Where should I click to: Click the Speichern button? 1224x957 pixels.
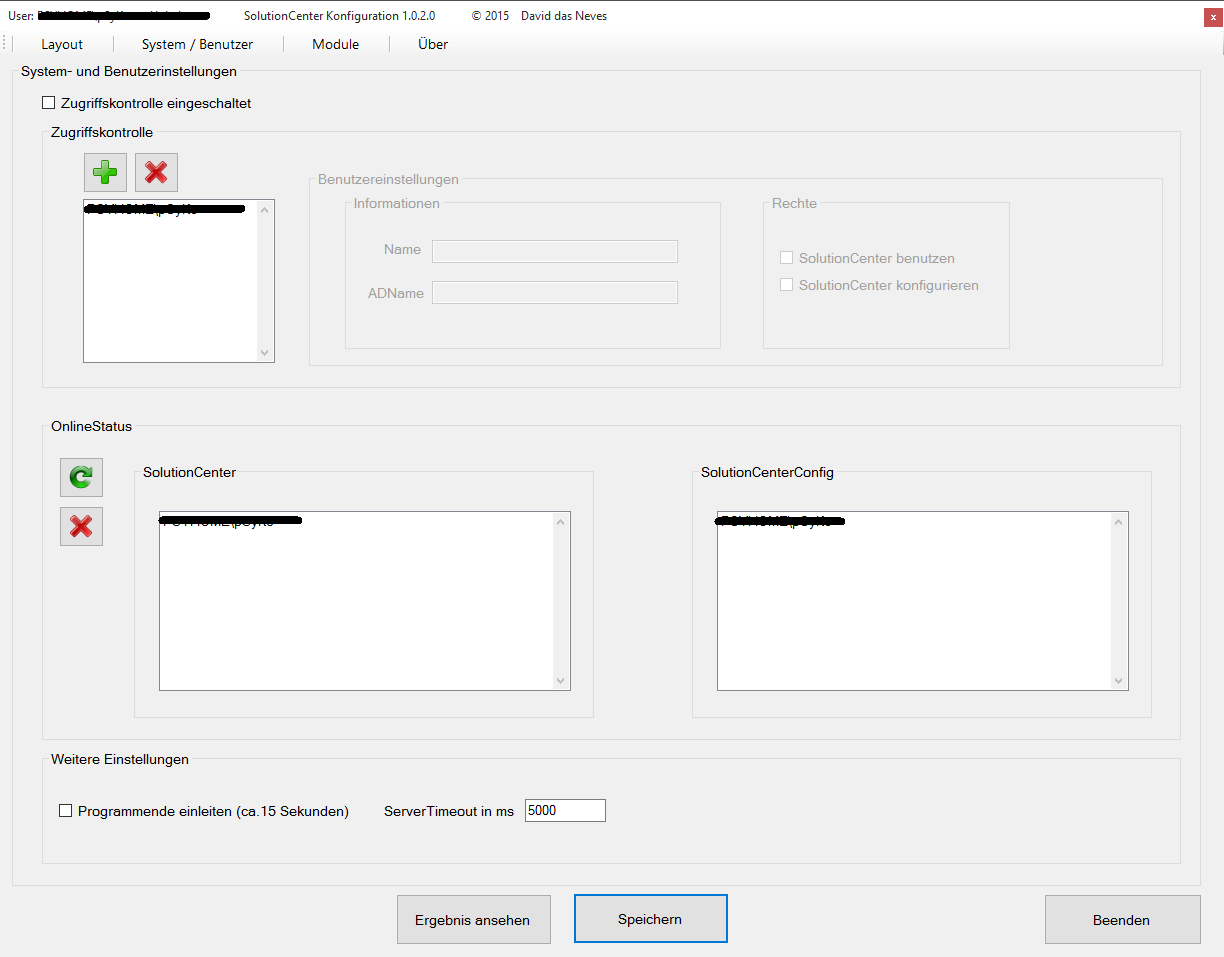(x=650, y=919)
